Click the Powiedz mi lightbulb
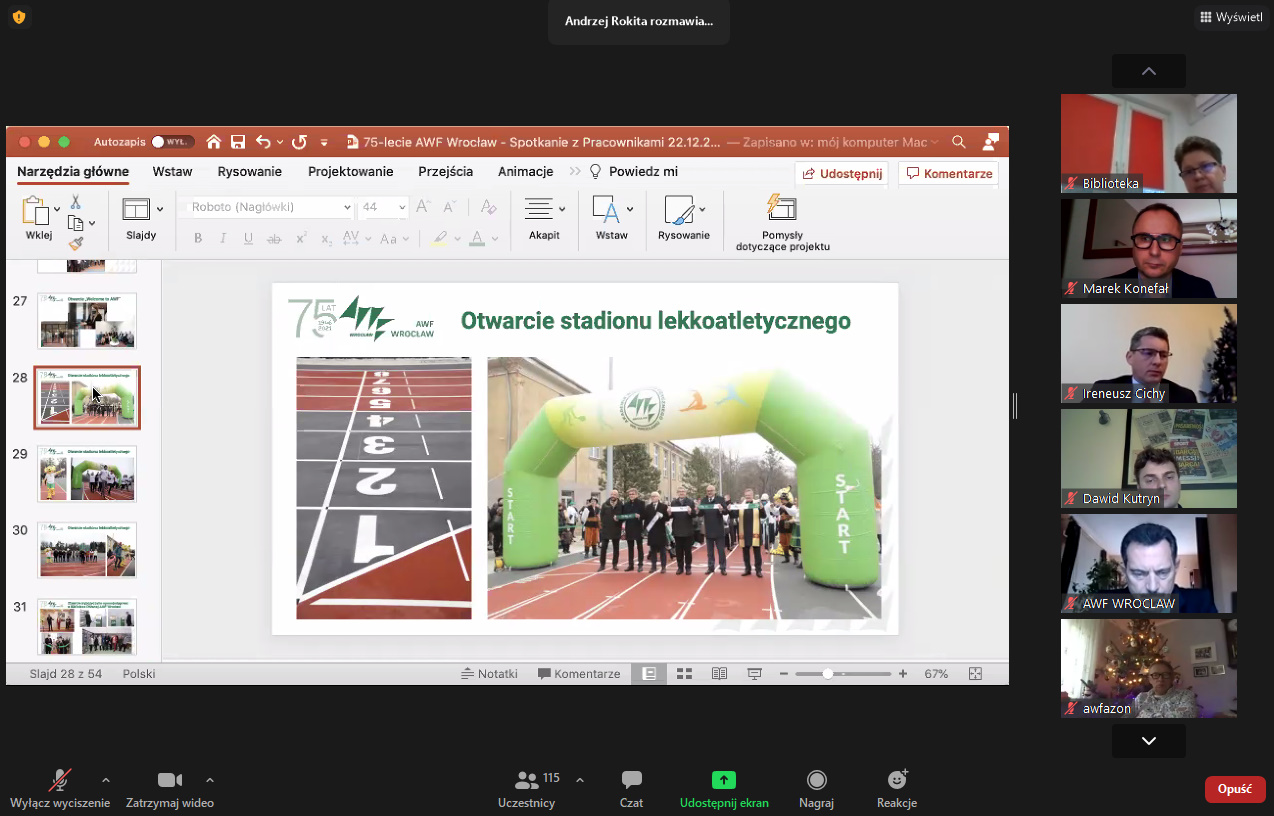1274x816 pixels. pyautogui.click(x=596, y=172)
